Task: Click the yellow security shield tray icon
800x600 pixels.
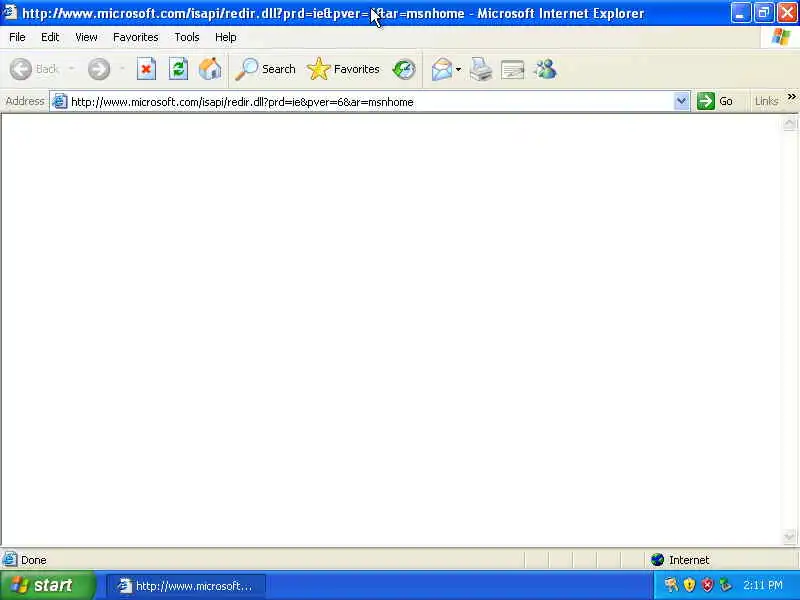Action: pyautogui.click(x=689, y=585)
